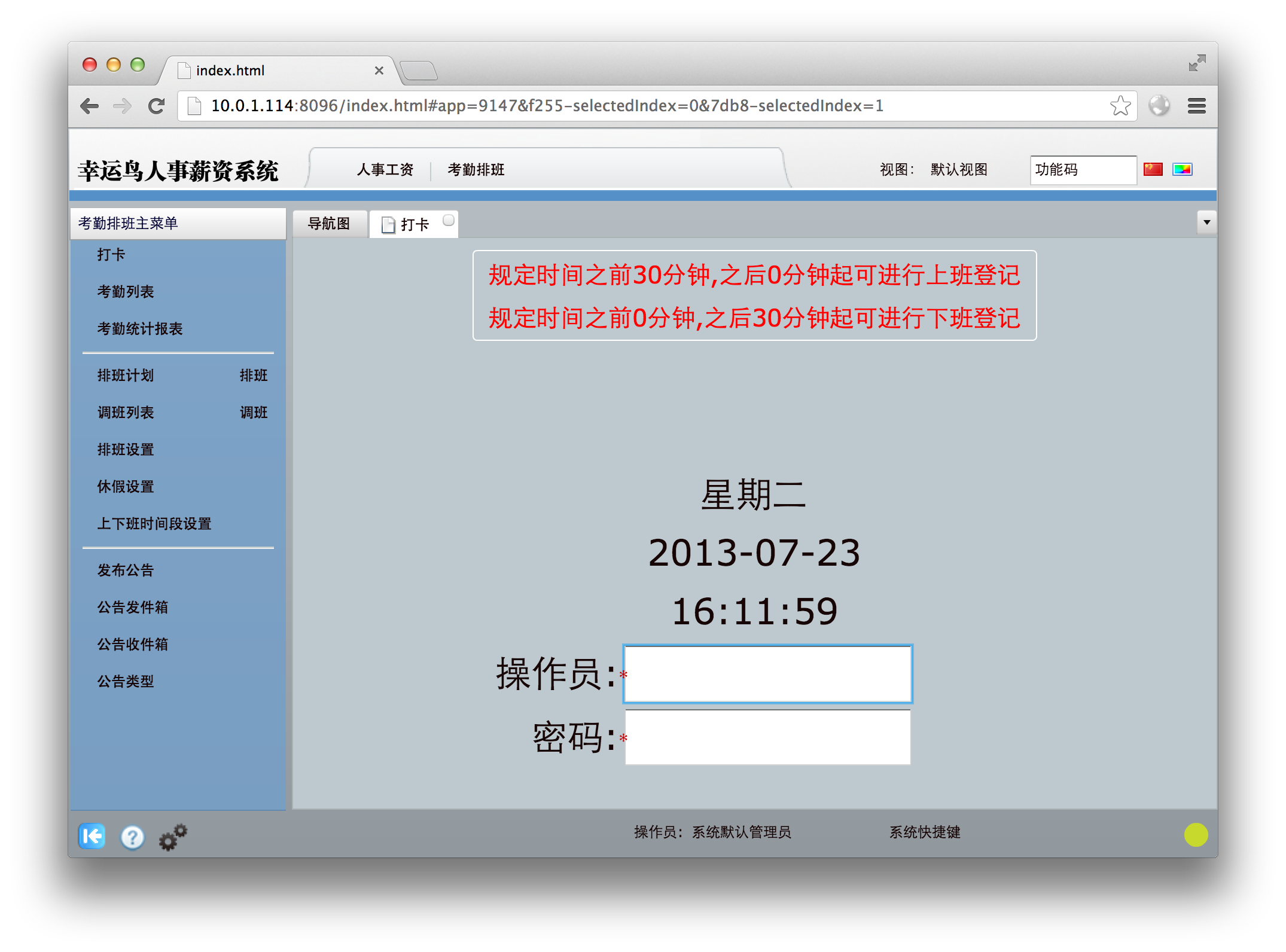Bookmark the page with the star icon
This screenshot has width=1286, height=952.
point(1120,106)
